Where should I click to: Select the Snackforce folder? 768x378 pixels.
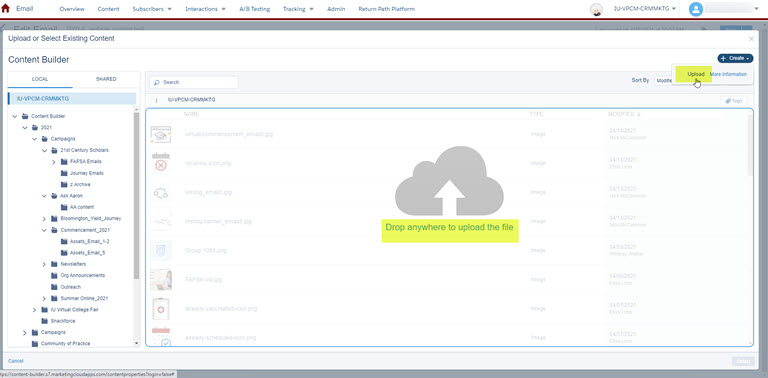[63, 321]
